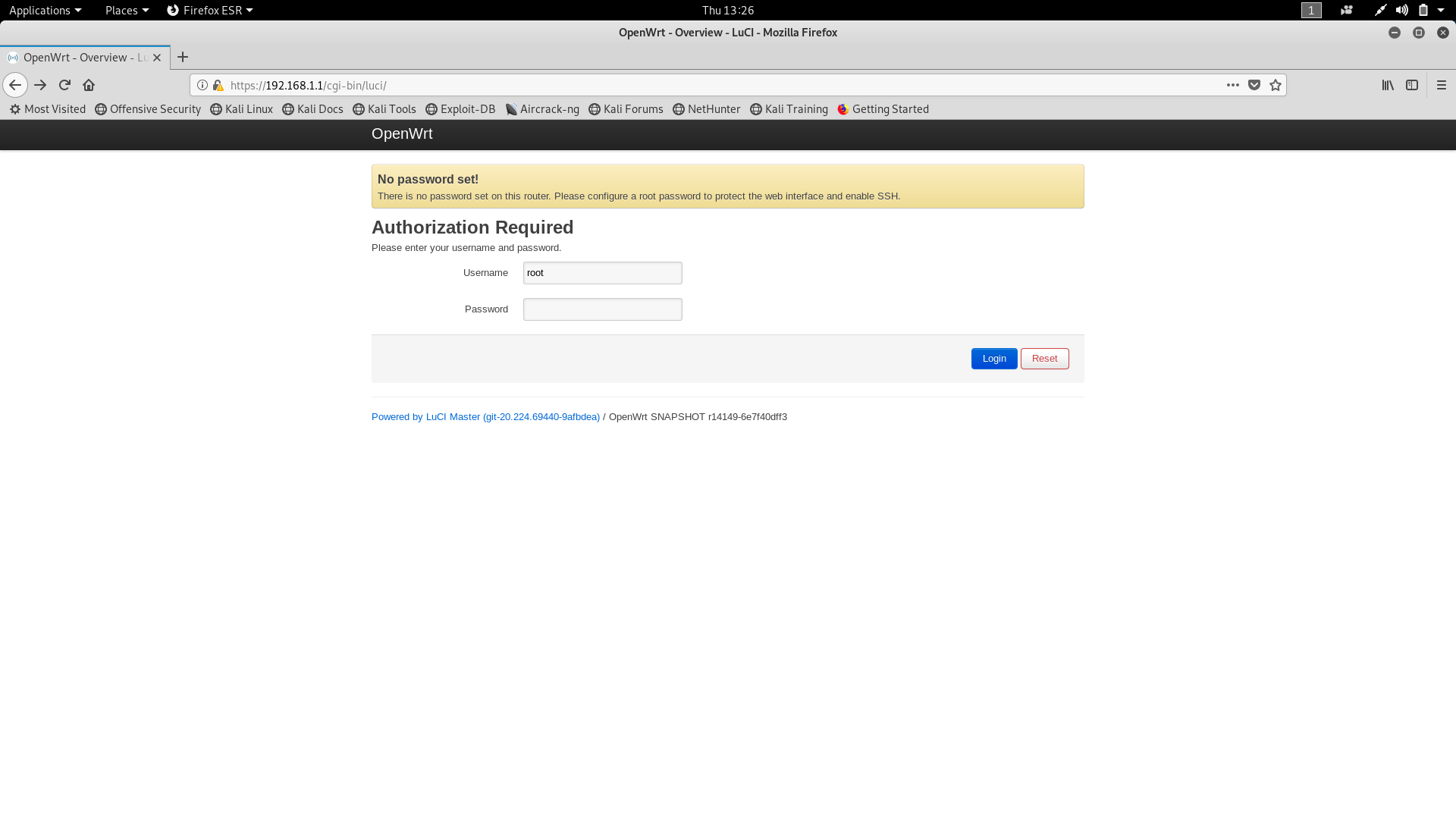The width and height of the screenshot is (1456, 819).
Task: Save page to Pocket icon
Action: click(1254, 85)
